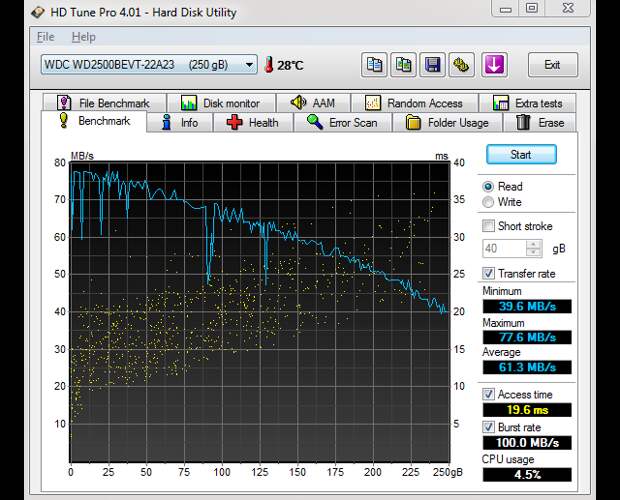The height and width of the screenshot is (500, 620).
Task: Click the 100.0 MB/s burst rate value
Action: (527, 443)
